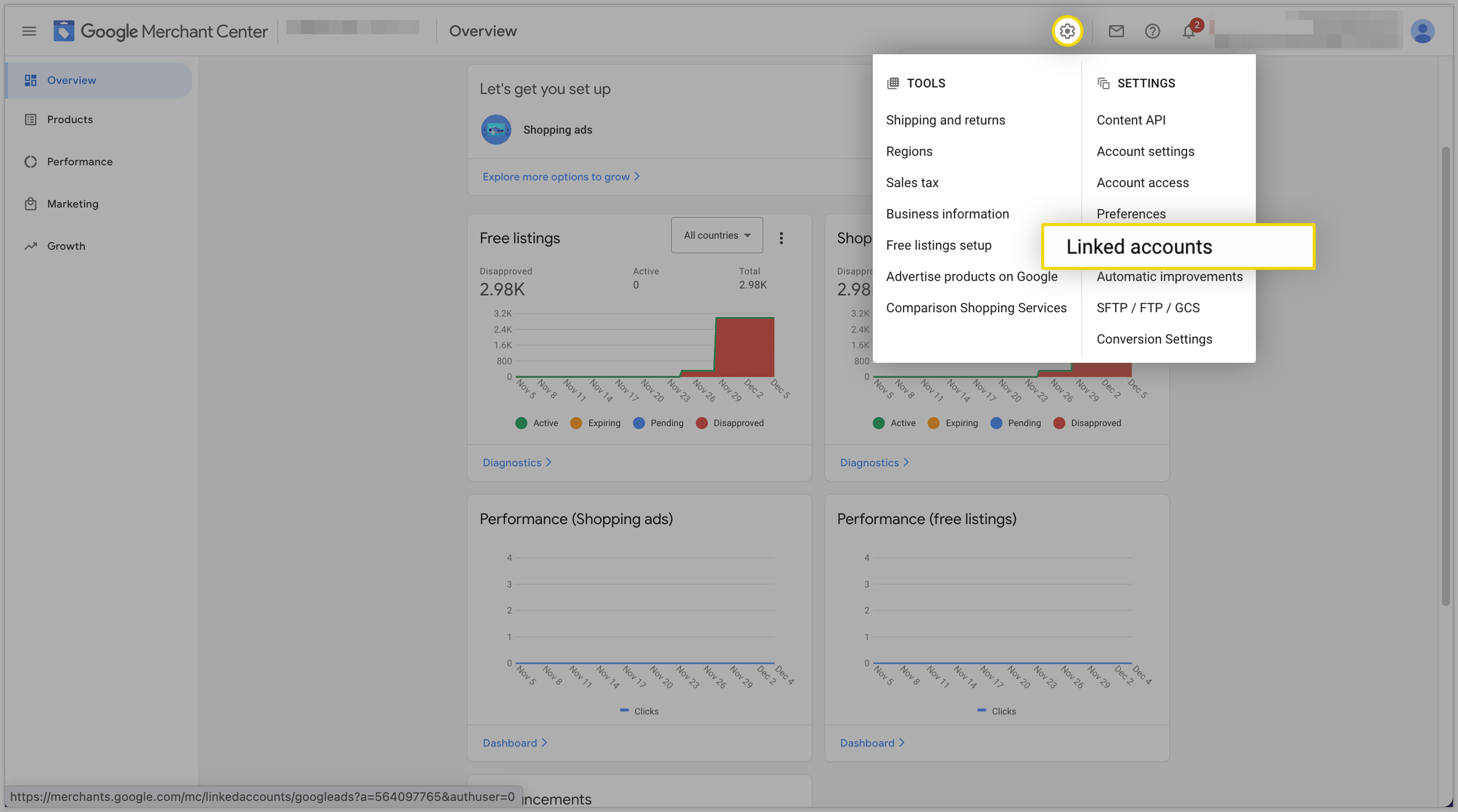This screenshot has width=1458, height=812.
Task: Open Account access
Action: point(1142,182)
